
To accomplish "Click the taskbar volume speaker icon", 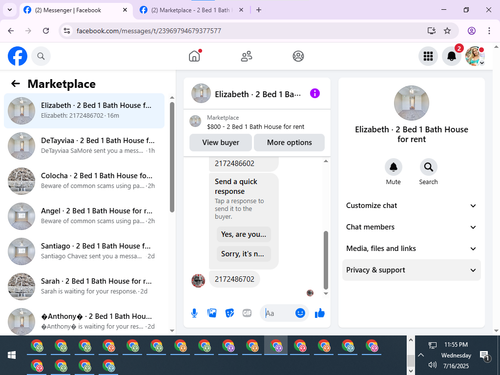I will [432, 365].
